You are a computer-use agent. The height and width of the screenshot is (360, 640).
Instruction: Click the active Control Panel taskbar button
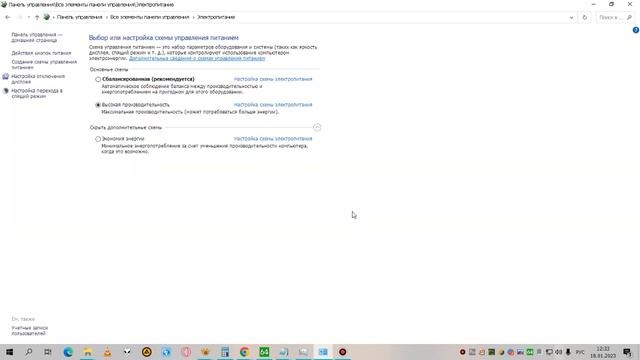click(x=323, y=352)
